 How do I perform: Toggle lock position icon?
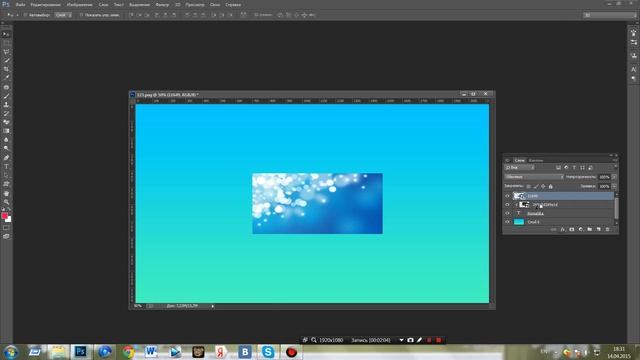tap(543, 187)
